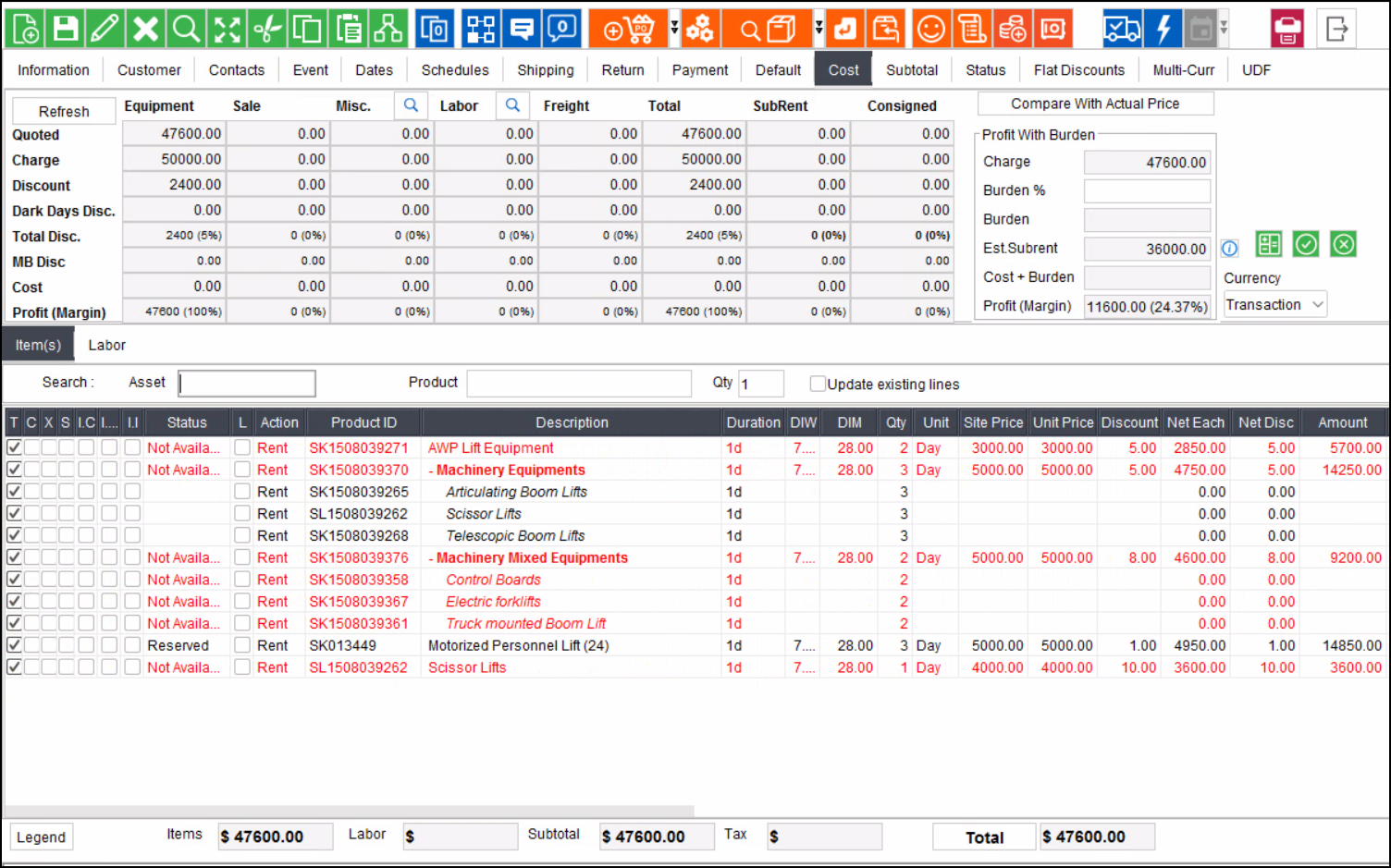Viewport: 1391px width, 868px height.
Task: Click the scissors cut icon in toolbar
Action: pyautogui.click(x=267, y=29)
